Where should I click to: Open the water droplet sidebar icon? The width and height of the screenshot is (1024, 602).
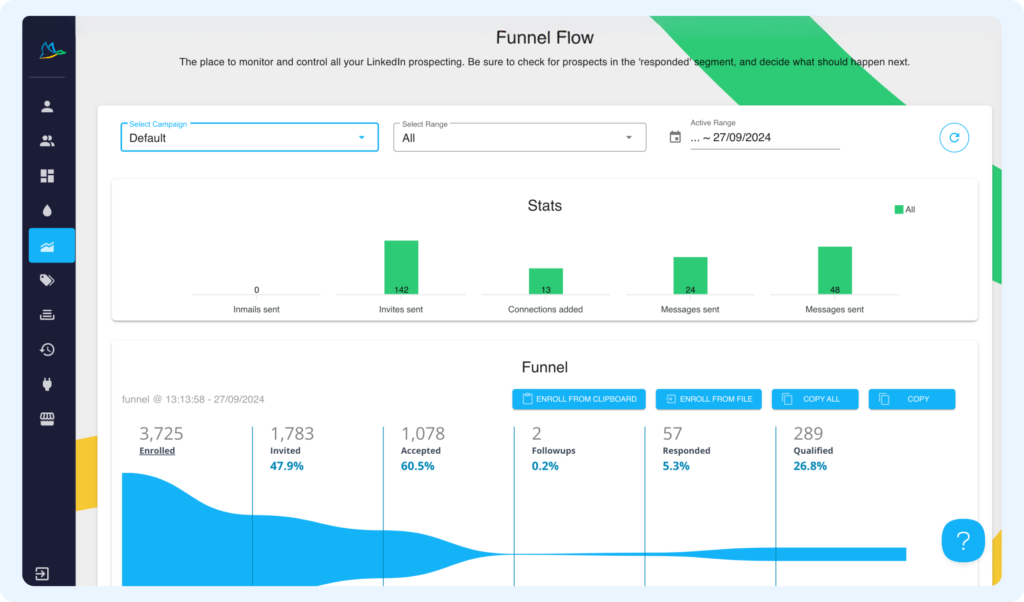pos(47,211)
